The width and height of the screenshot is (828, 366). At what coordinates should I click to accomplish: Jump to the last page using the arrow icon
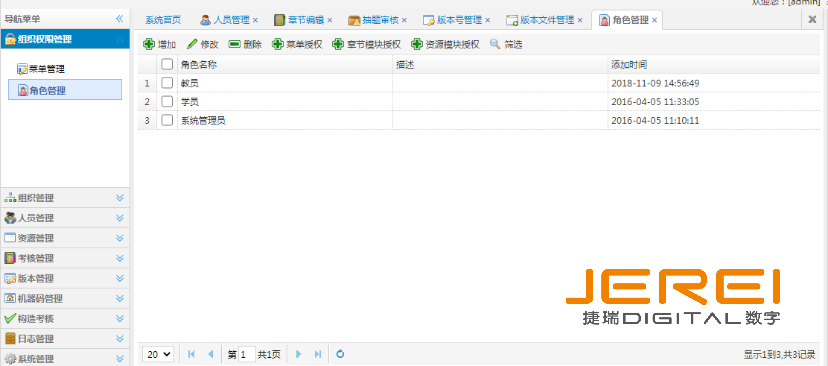[317, 354]
